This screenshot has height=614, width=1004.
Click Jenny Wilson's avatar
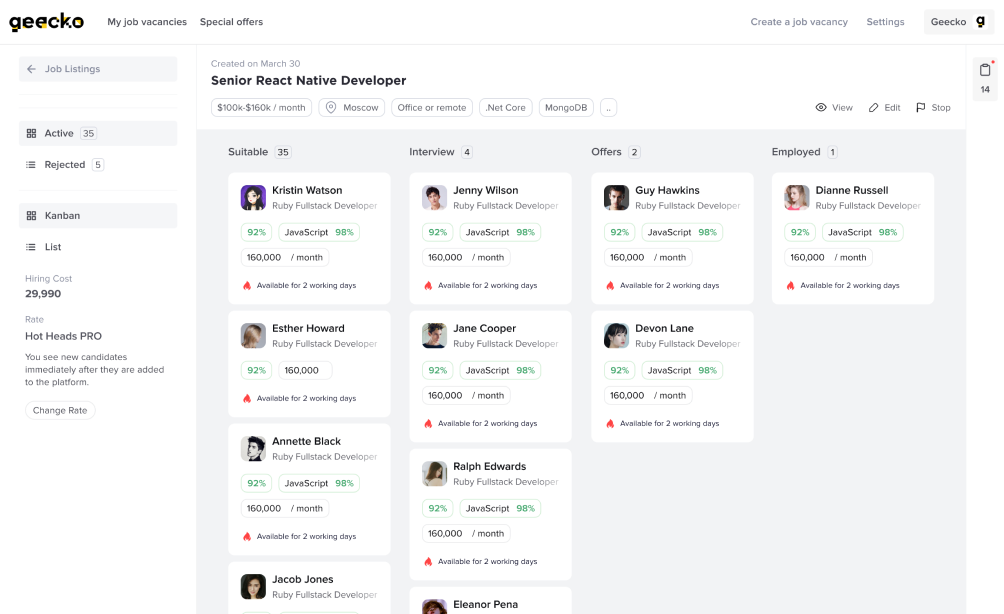[434, 198]
